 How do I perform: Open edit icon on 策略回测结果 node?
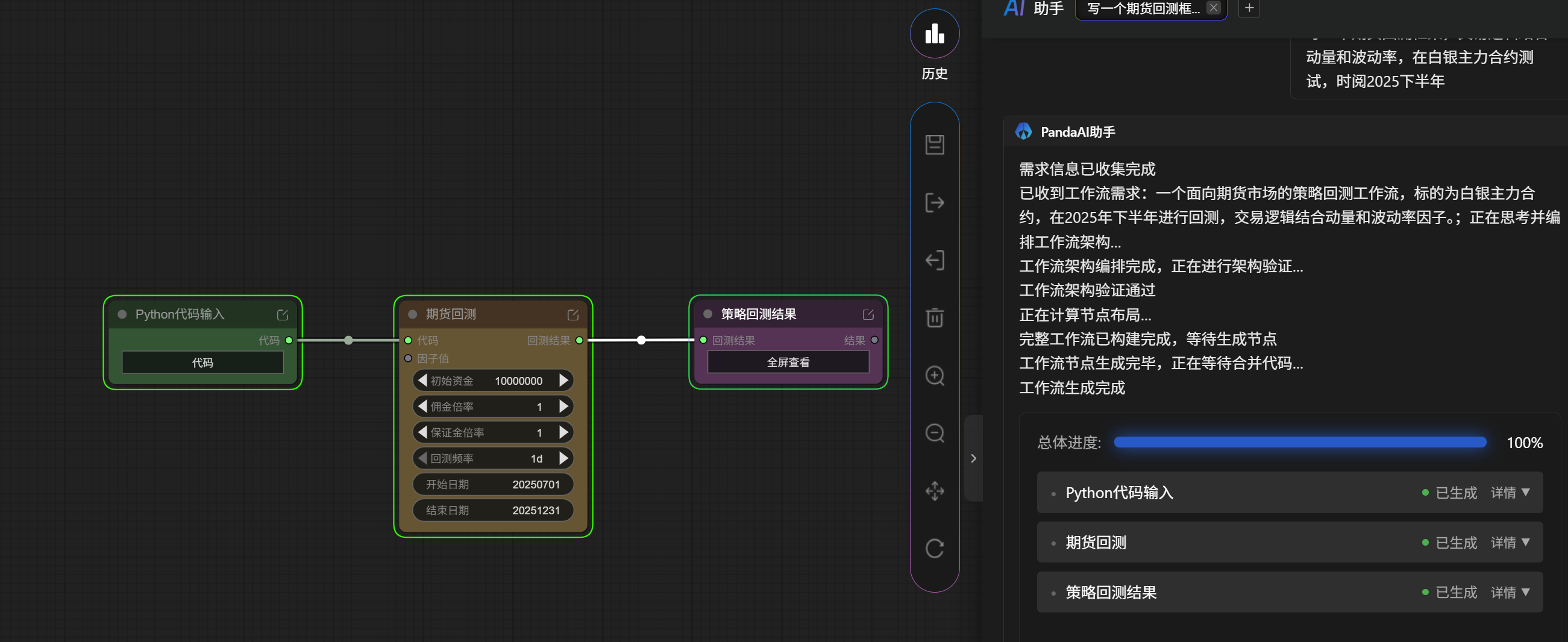coord(868,314)
